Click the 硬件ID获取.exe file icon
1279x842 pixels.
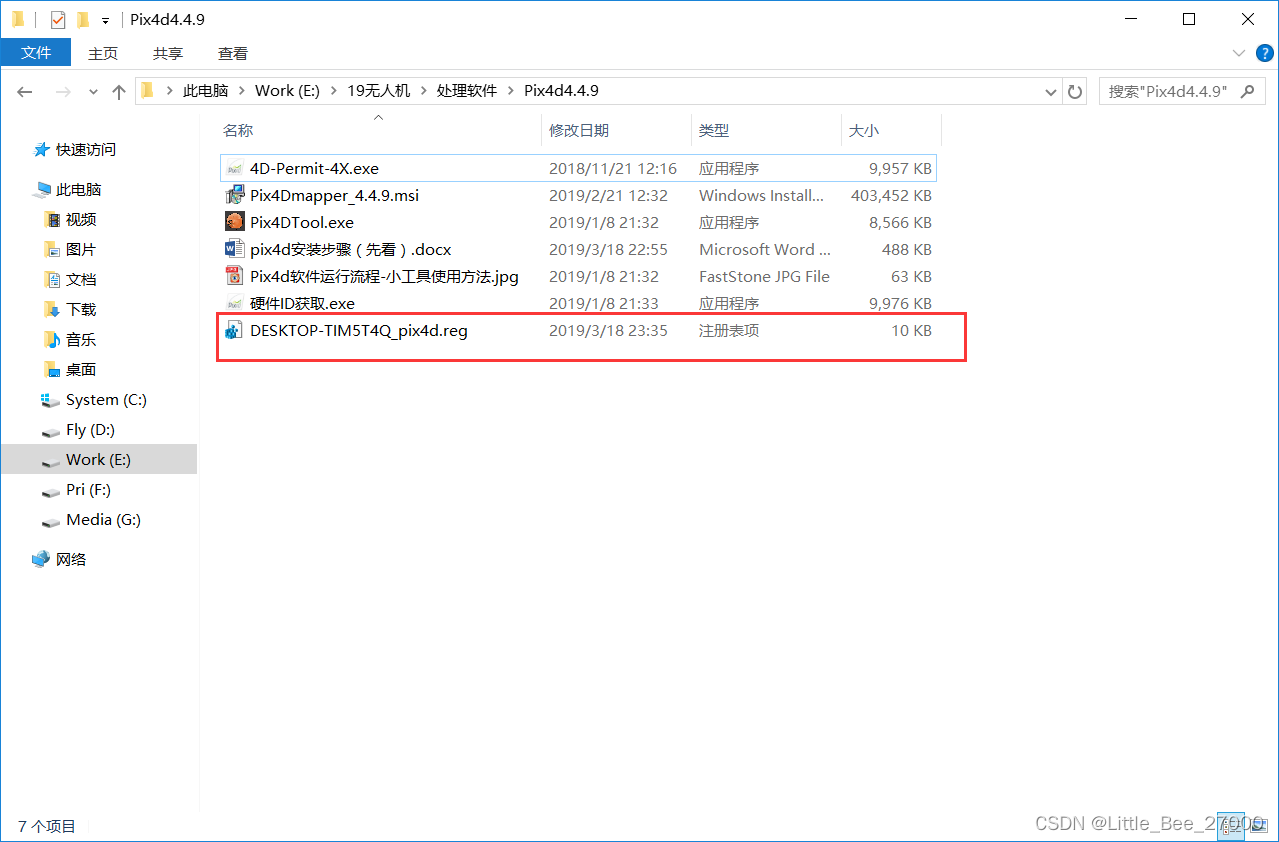point(234,303)
